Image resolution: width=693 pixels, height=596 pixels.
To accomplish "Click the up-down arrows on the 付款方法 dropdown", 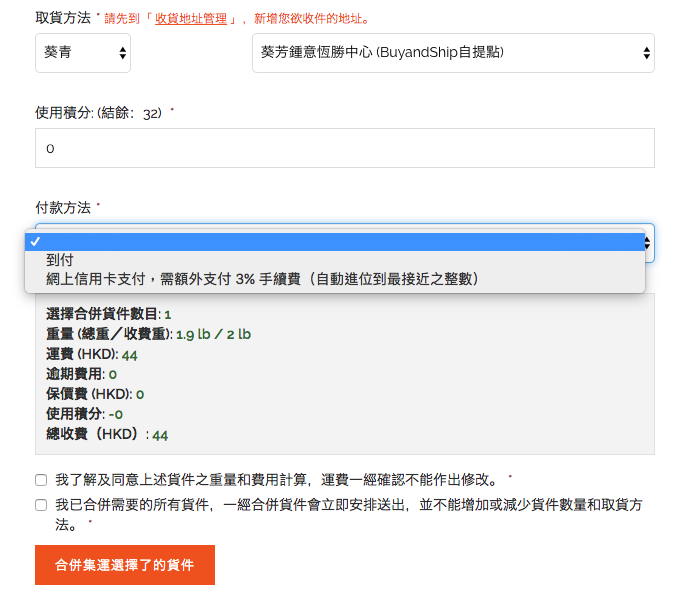I will (648, 242).
